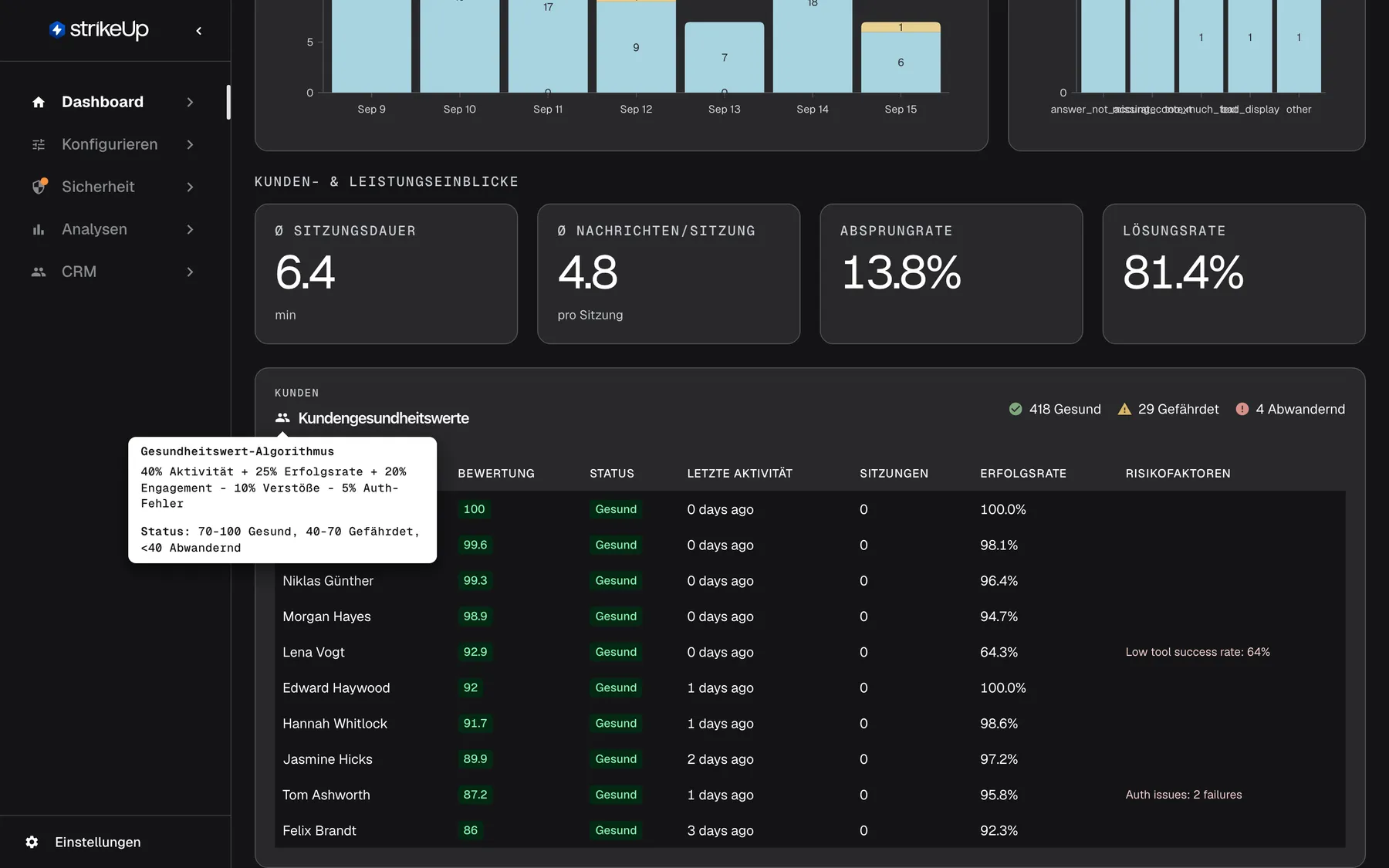Filter by 29 Gefährdet status
Screen dimensions: 1389x868
[1168, 409]
